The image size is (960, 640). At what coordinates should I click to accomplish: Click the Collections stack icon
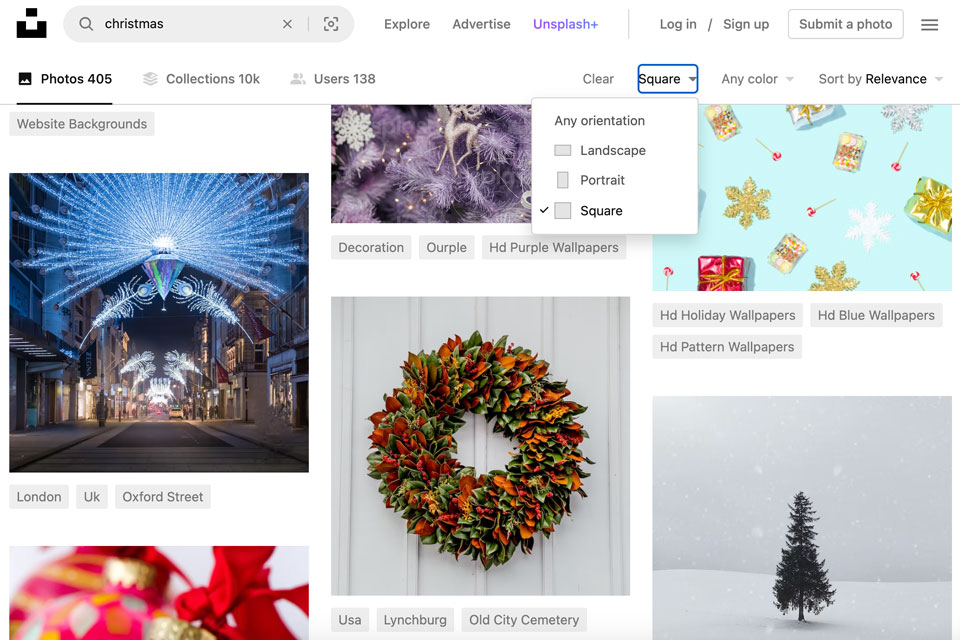[150, 79]
